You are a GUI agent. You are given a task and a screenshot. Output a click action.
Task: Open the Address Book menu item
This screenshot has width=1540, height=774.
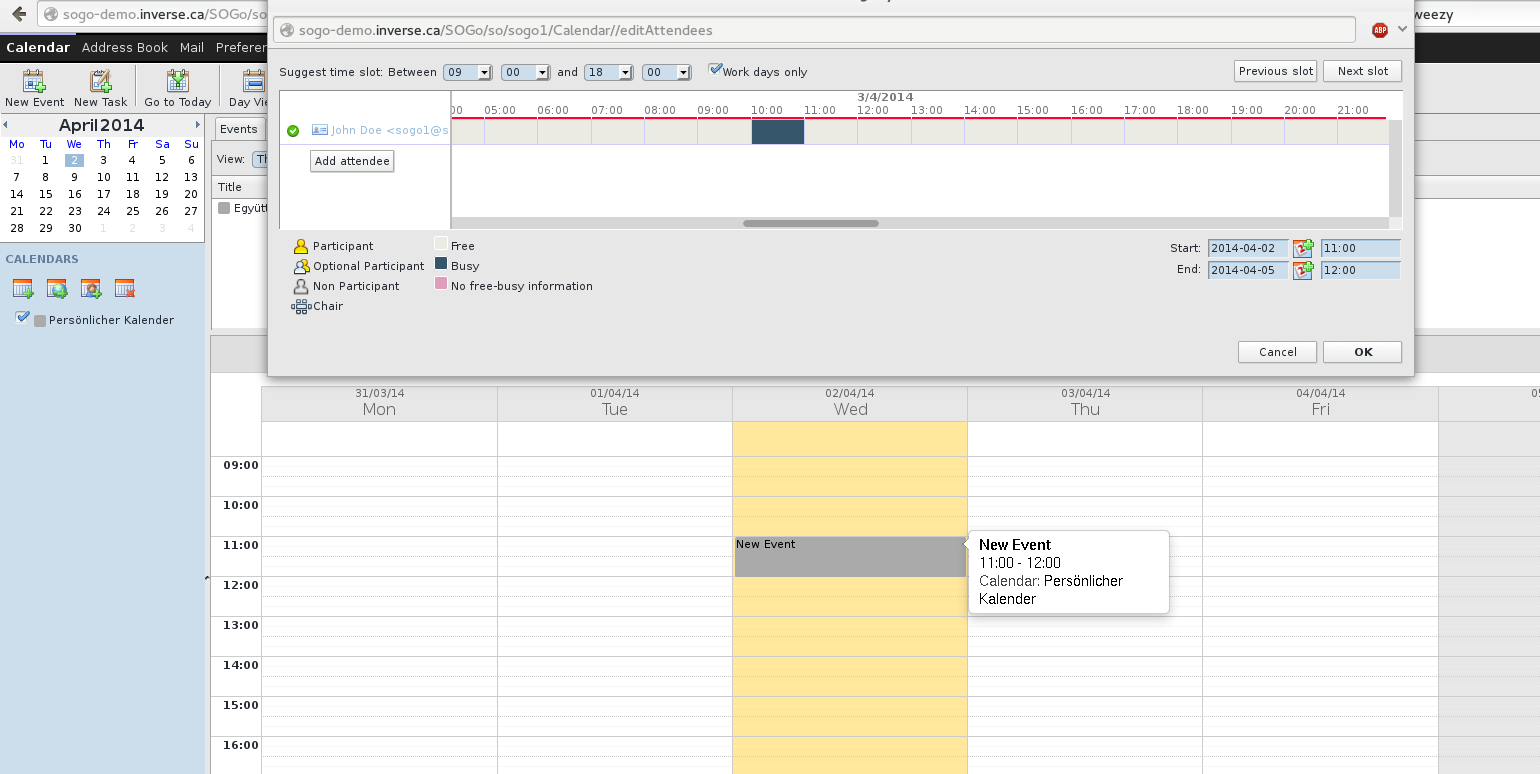pyautogui.click(x=125, y=47)
